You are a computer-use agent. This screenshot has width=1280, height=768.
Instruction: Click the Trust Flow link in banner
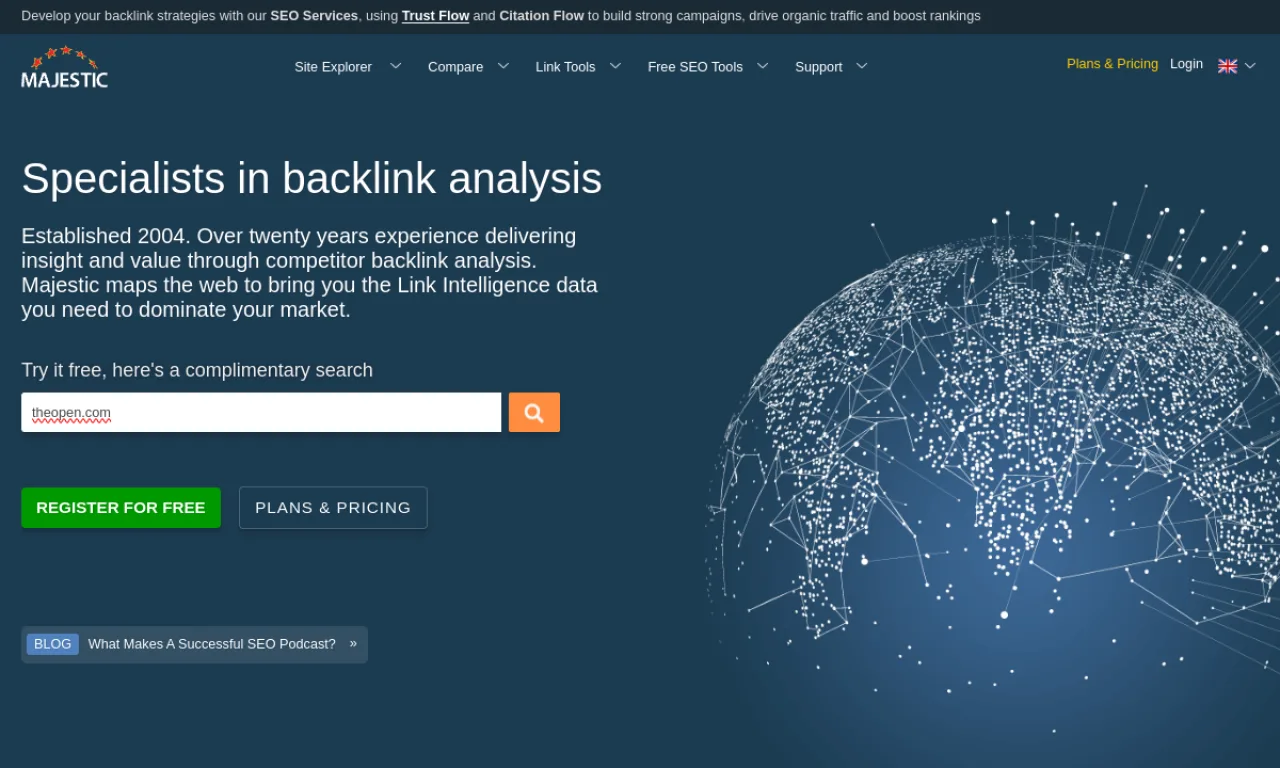click(435, 16)
